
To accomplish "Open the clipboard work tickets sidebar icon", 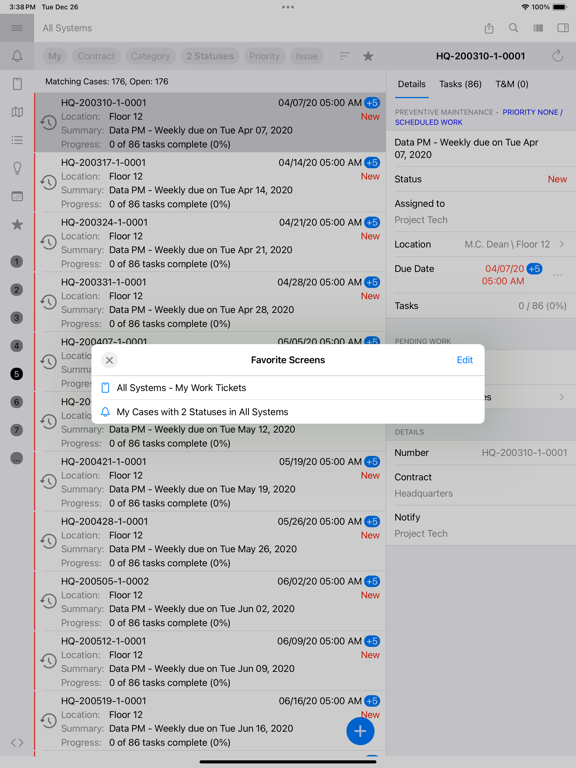I will (x=17, y=84).
